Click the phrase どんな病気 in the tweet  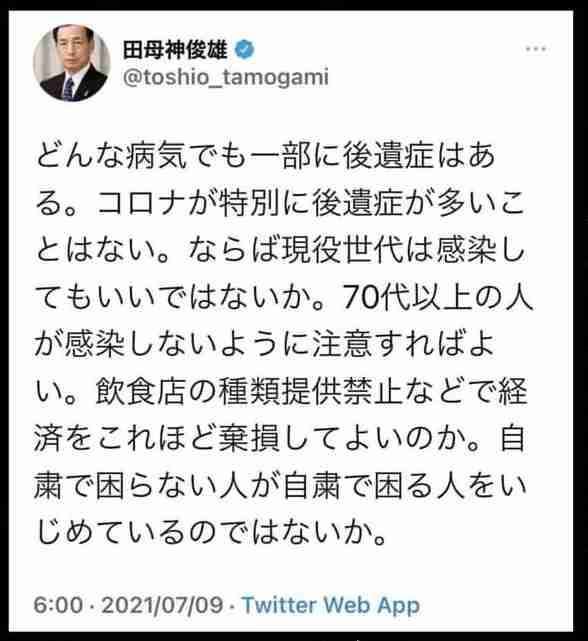click(111, 155)
